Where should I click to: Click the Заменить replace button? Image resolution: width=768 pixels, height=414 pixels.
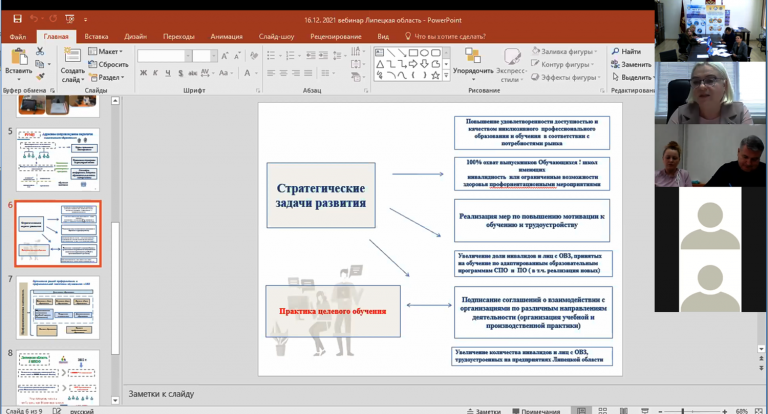tap(630, 64)
